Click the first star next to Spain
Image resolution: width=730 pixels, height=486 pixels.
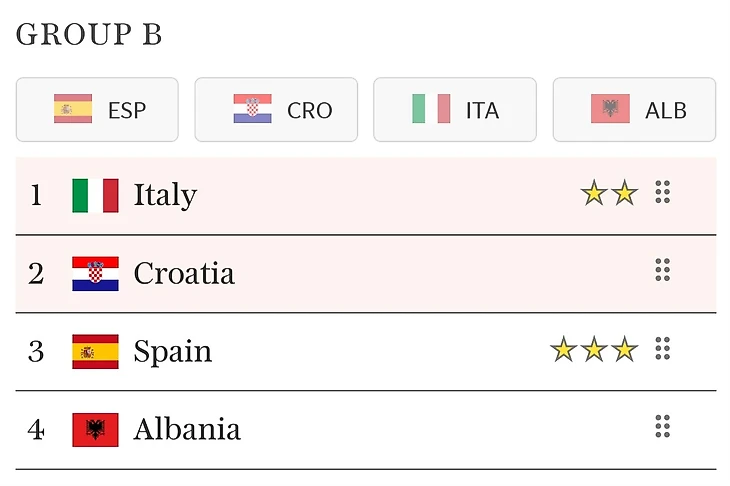(x=564, y=350)
